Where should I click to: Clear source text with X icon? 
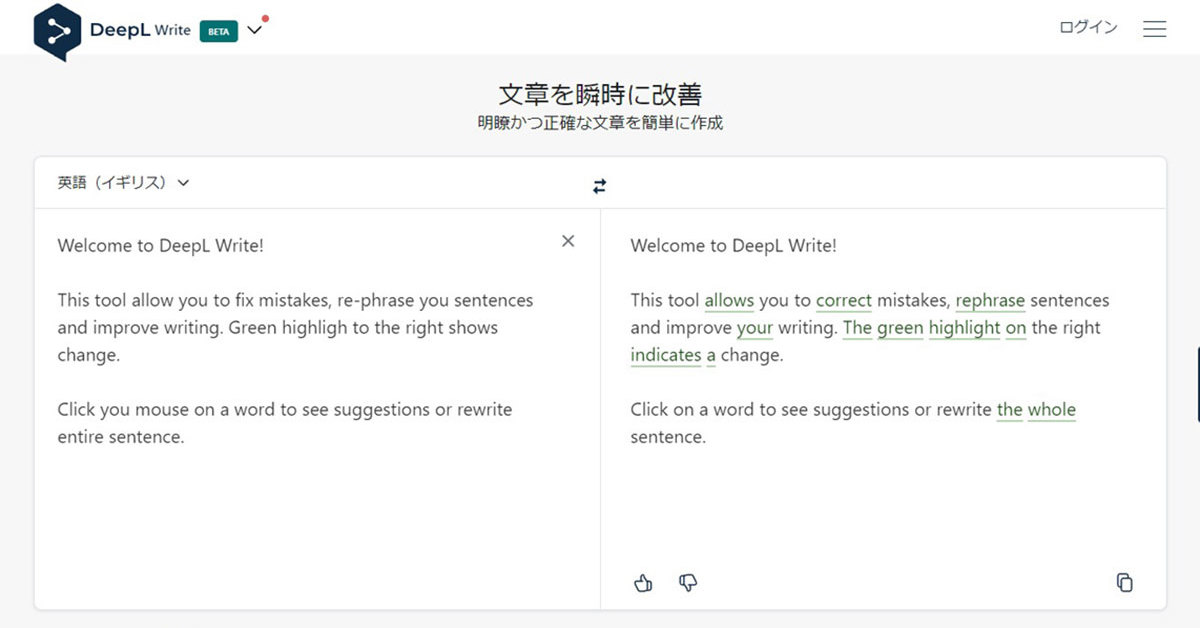pos(568,241)
